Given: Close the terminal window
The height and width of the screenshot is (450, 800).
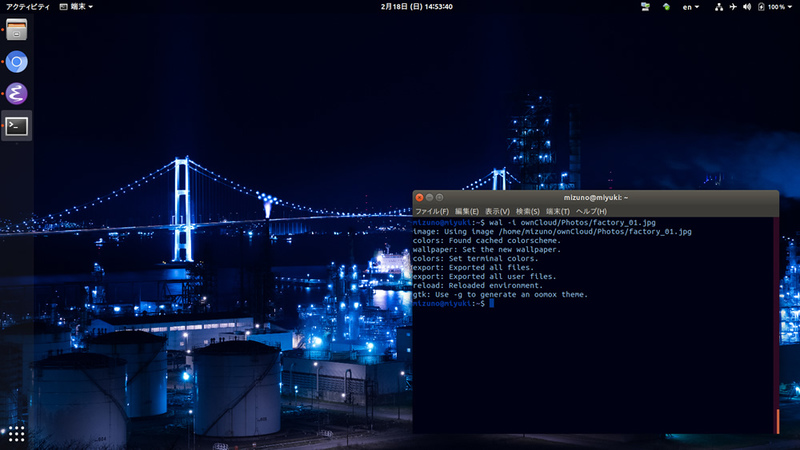Looking at the screenshot, I should coord(419,197).
